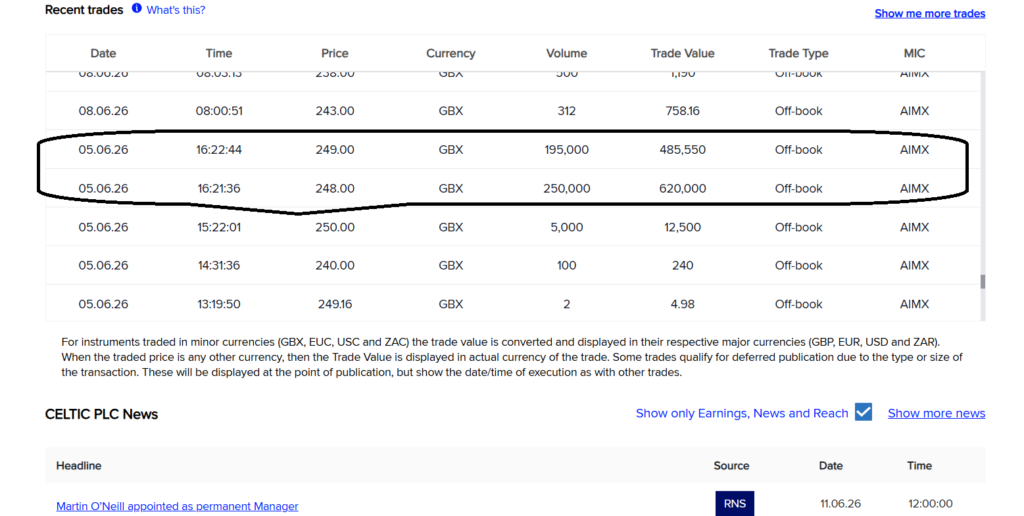Select the 16:21:36 trade time cell
The height and width of the screenshot is (516, 1024).
point(219,188)
